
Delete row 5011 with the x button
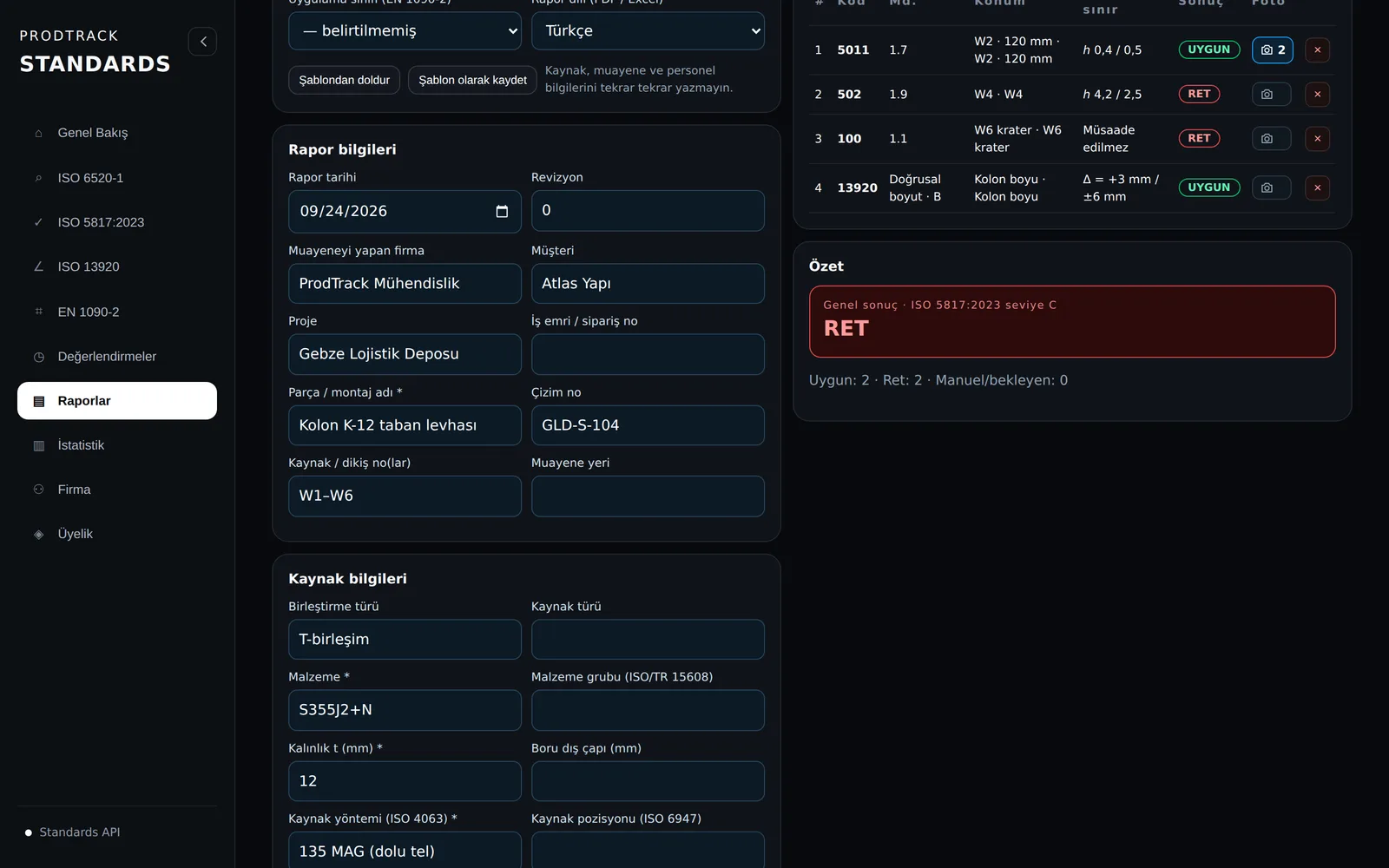pos(1317,50)
